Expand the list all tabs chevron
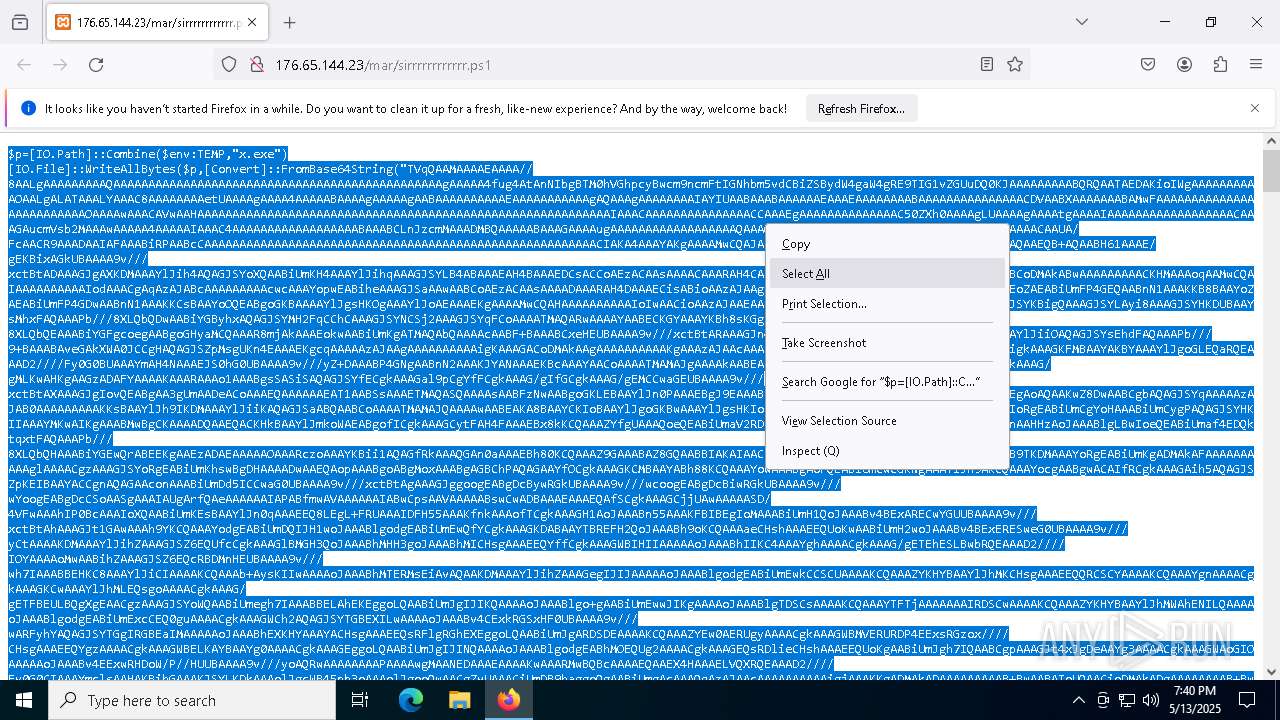 click(1082, 22)
